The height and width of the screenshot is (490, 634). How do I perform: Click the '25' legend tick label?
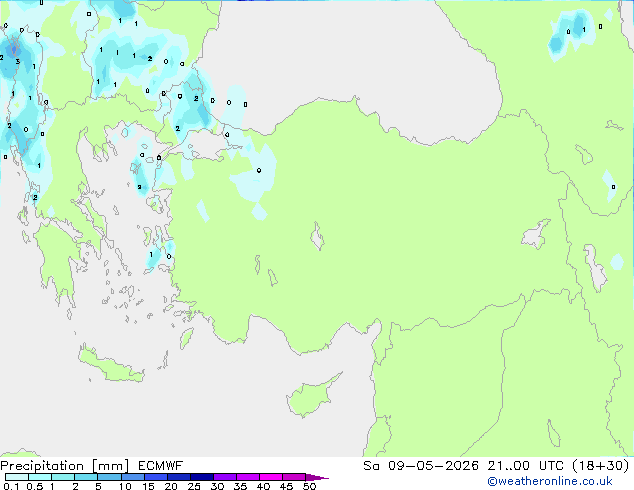[194, 486]
